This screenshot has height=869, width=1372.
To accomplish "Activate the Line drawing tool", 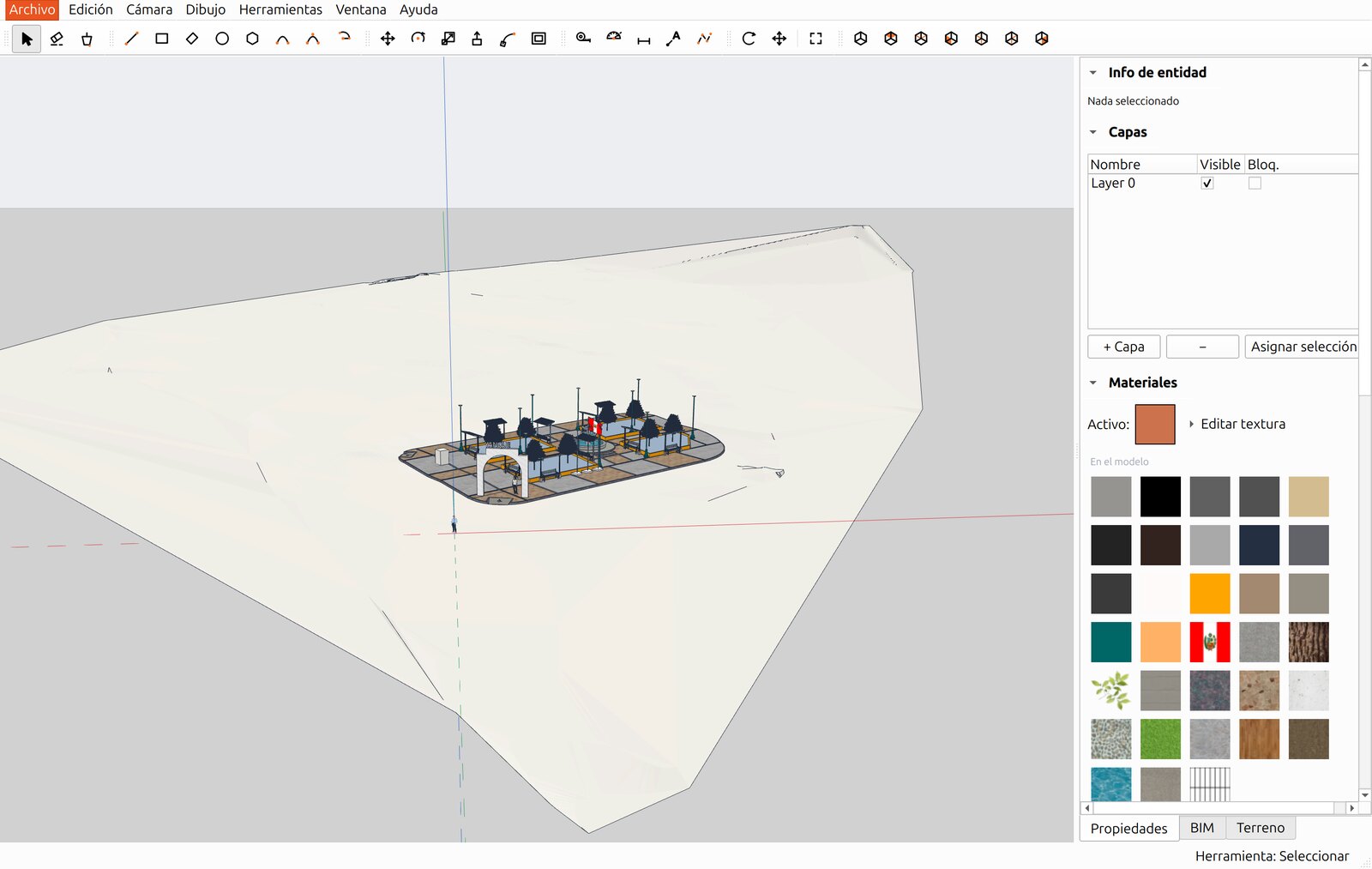I will (131, 39).
